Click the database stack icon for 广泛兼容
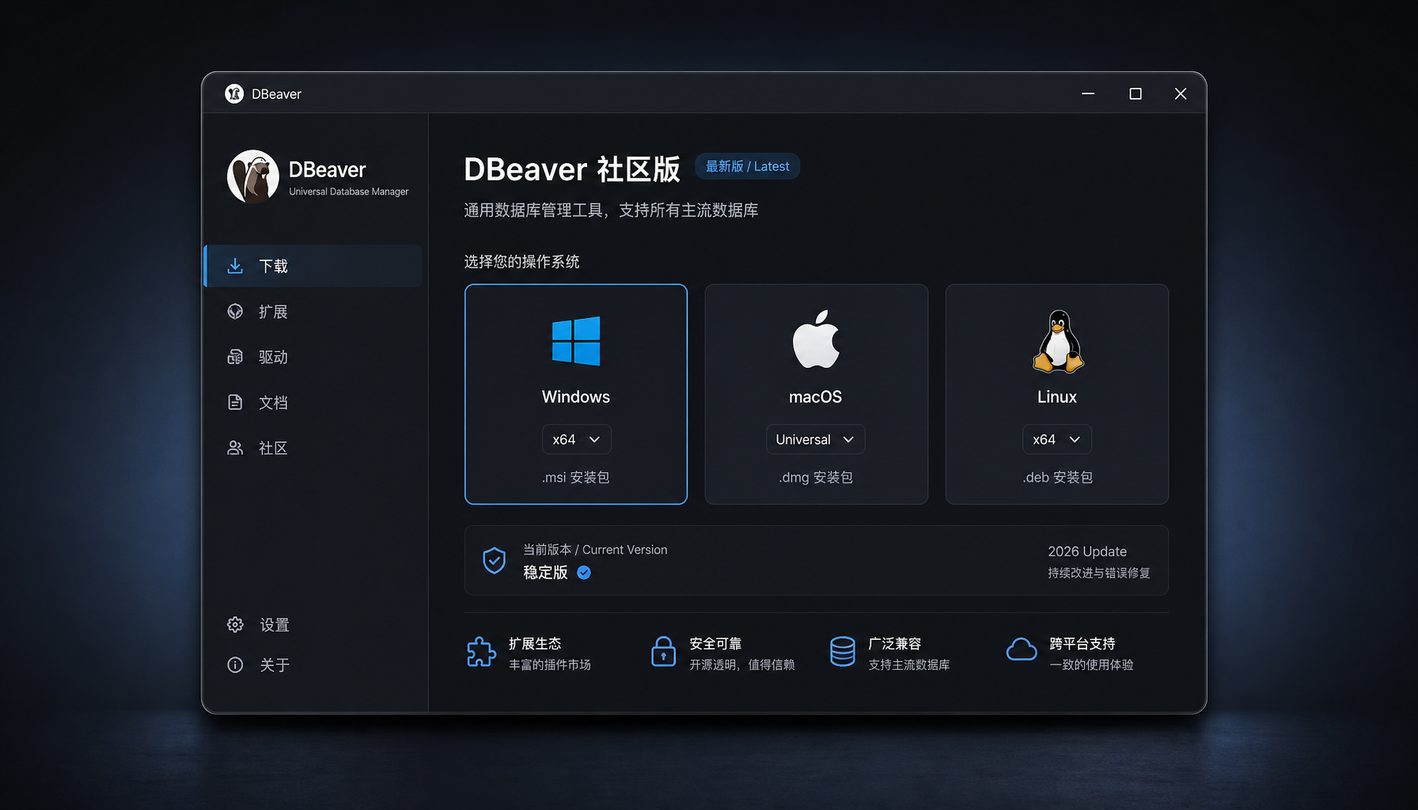 pyautogui.click(x=843, y=652)
